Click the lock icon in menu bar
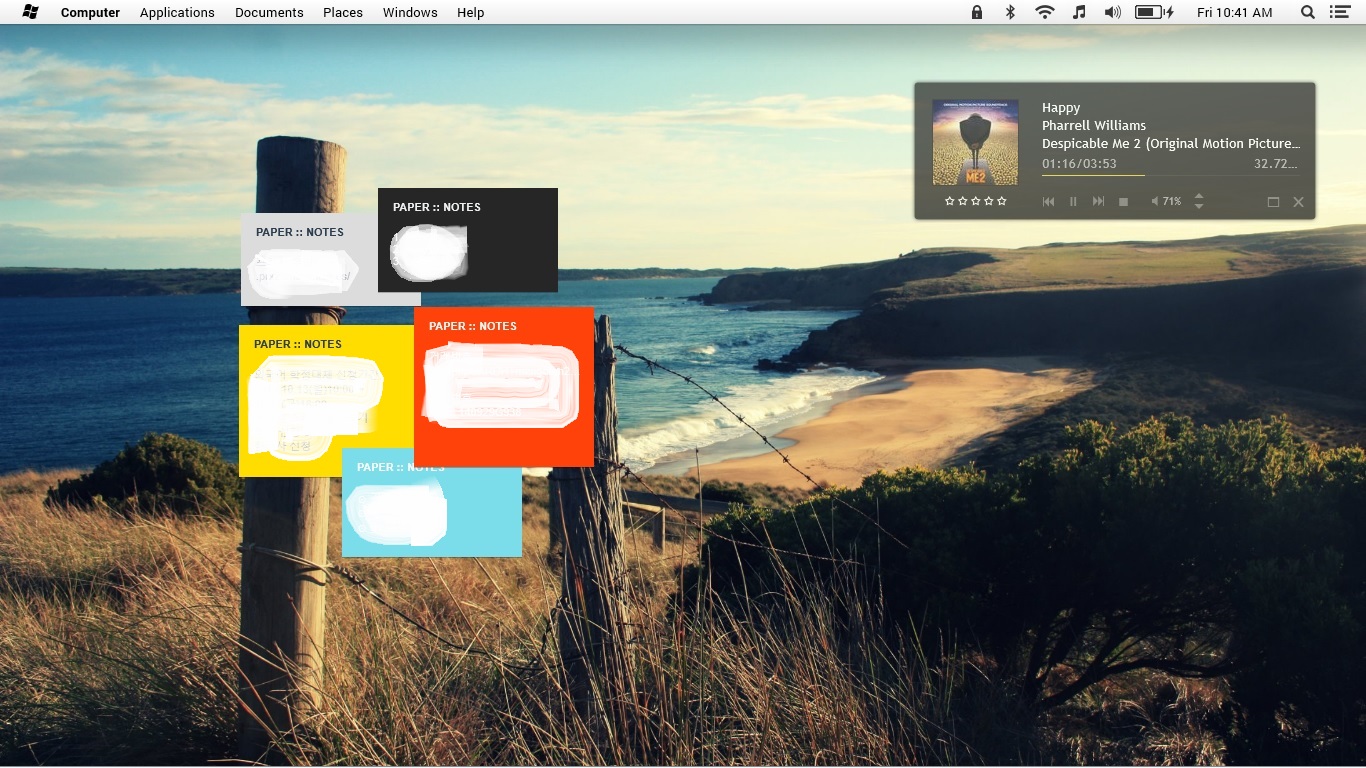Screen dimensions: 1366x768 click(976, 12)
